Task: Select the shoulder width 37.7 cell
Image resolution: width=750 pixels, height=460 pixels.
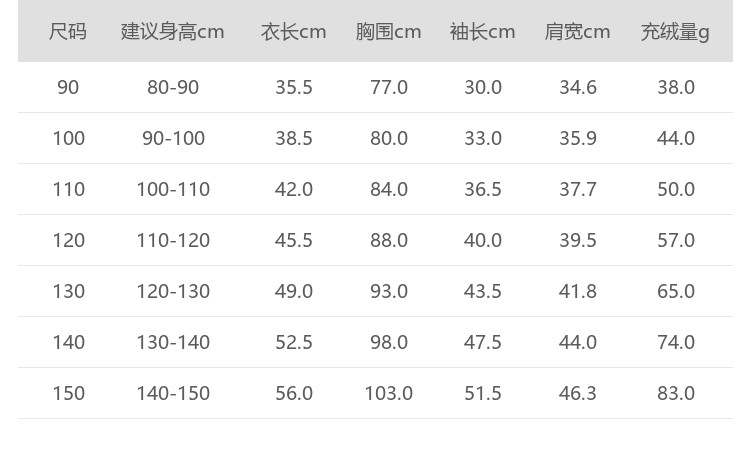Action: point(578,189)
